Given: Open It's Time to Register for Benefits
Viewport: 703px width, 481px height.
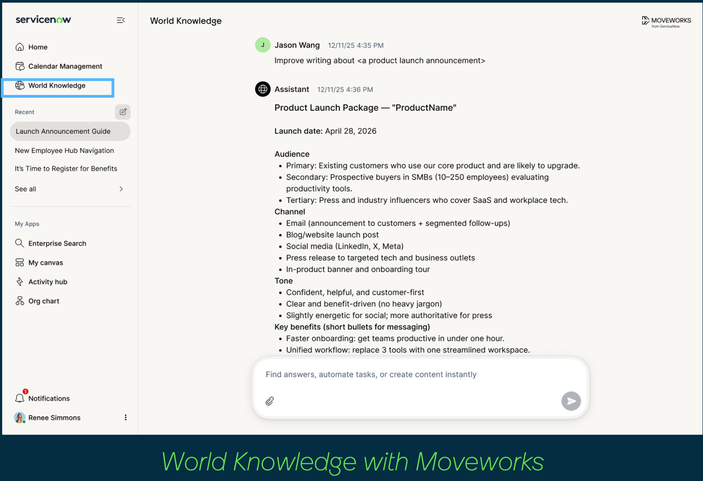Looking at the screenshot, I should 66,169.
